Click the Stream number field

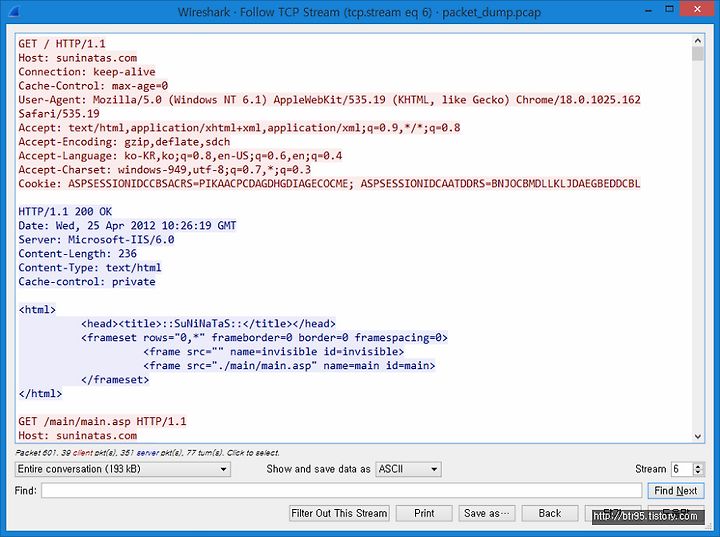(x=682, y=469)
